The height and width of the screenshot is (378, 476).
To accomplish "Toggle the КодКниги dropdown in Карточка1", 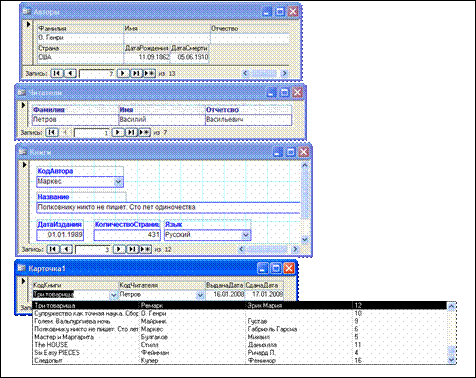I will point(113,295).
